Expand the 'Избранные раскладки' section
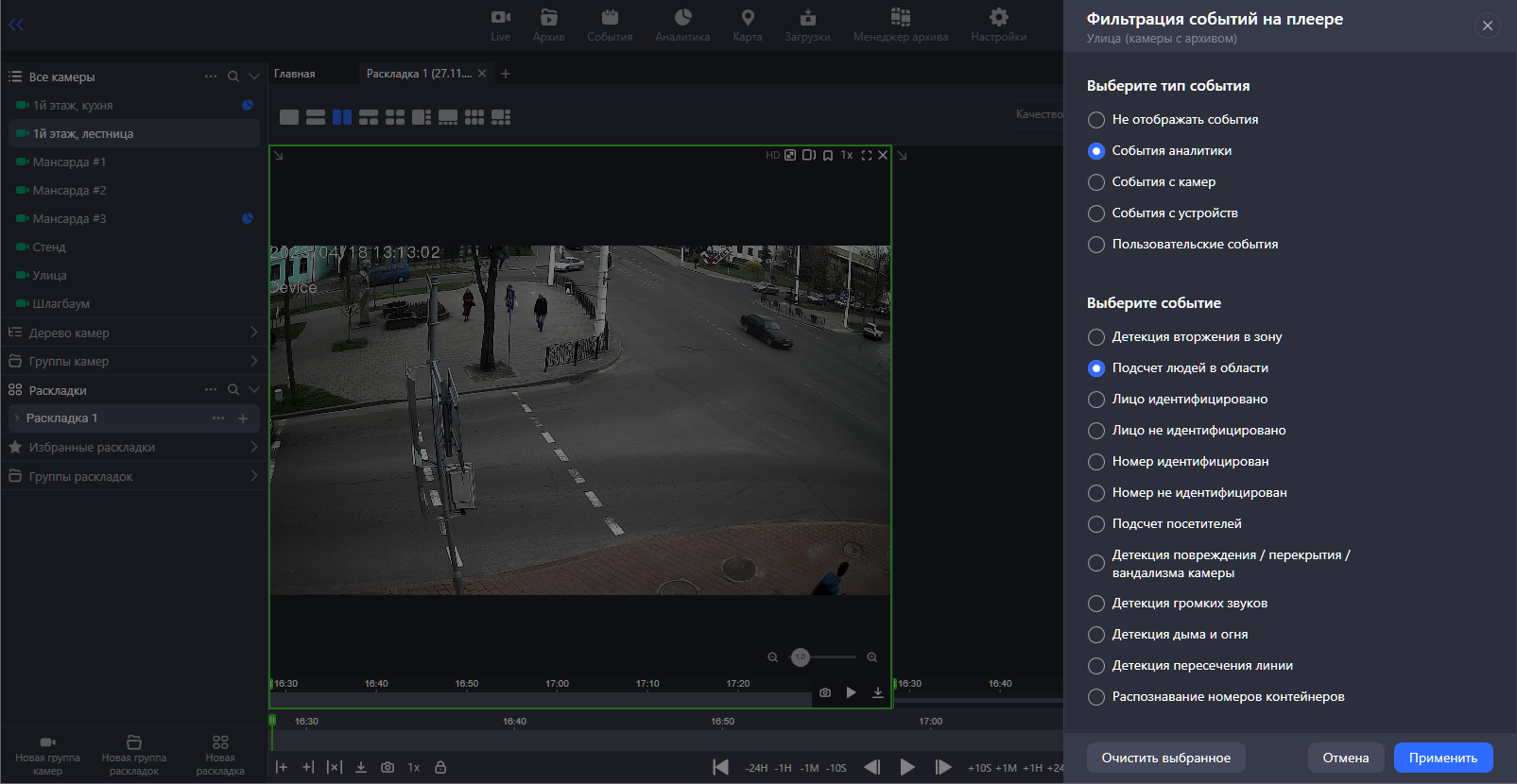Image resolution: width=1517 pixels, height=784 pixels. (132, 447)
